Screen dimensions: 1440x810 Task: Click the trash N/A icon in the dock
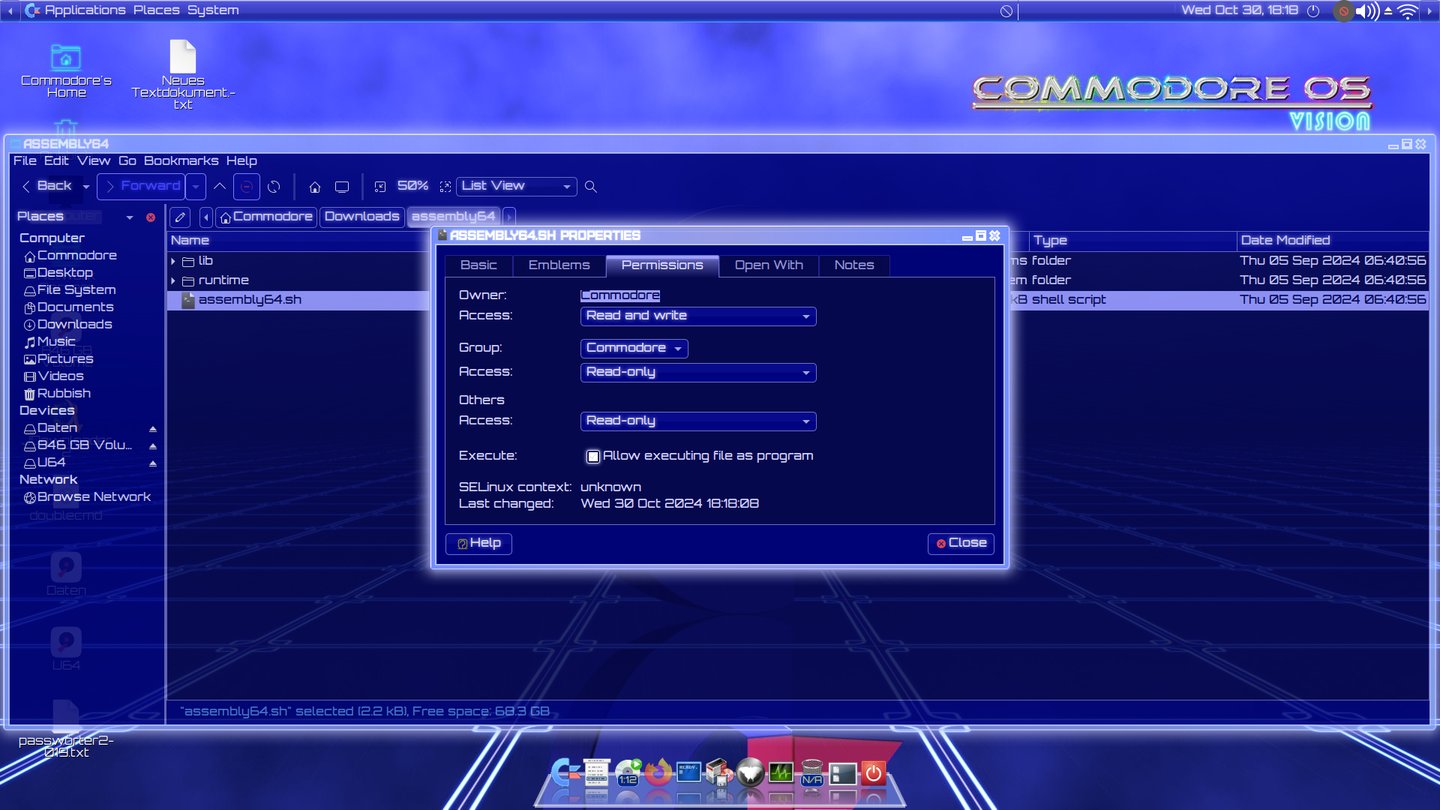tap(812, 772)
